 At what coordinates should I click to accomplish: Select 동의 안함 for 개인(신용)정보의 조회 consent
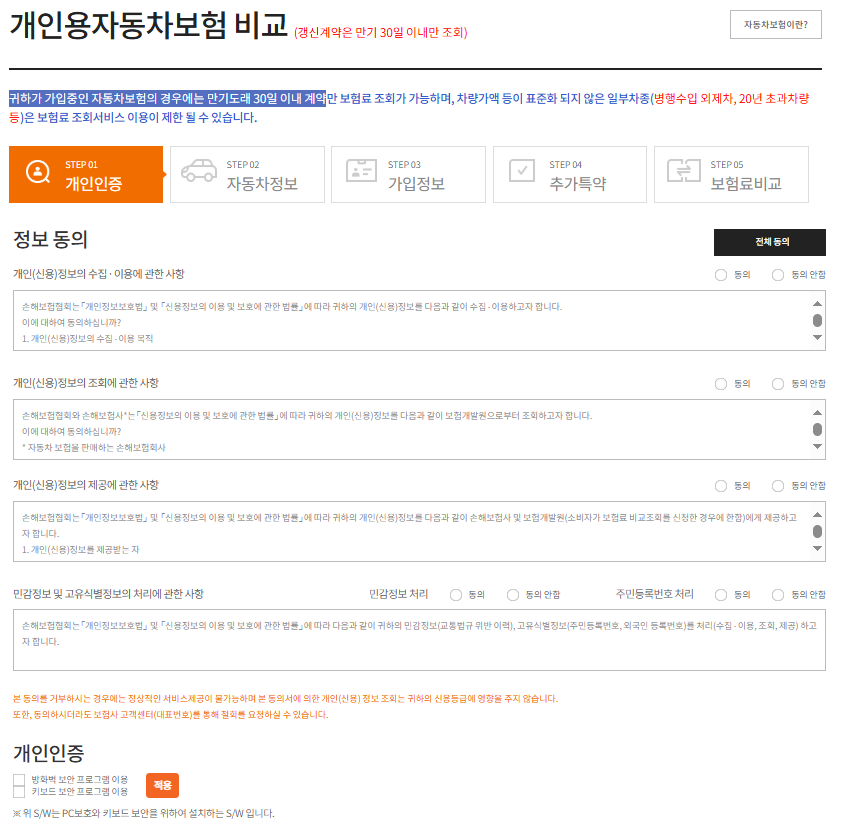(x=778, y=384)
